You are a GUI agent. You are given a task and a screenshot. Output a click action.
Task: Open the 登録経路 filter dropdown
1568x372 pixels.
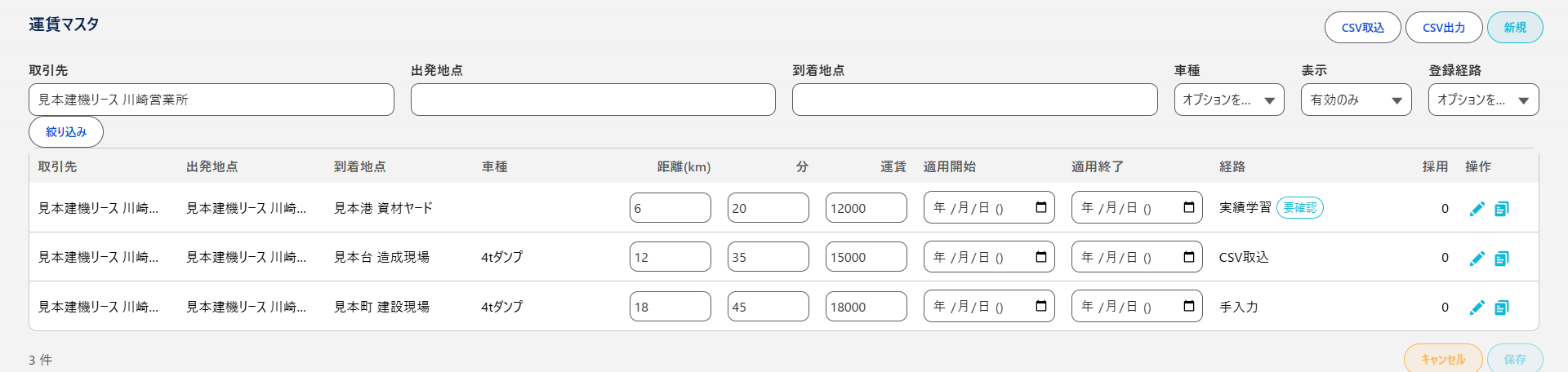(1484, 100)
